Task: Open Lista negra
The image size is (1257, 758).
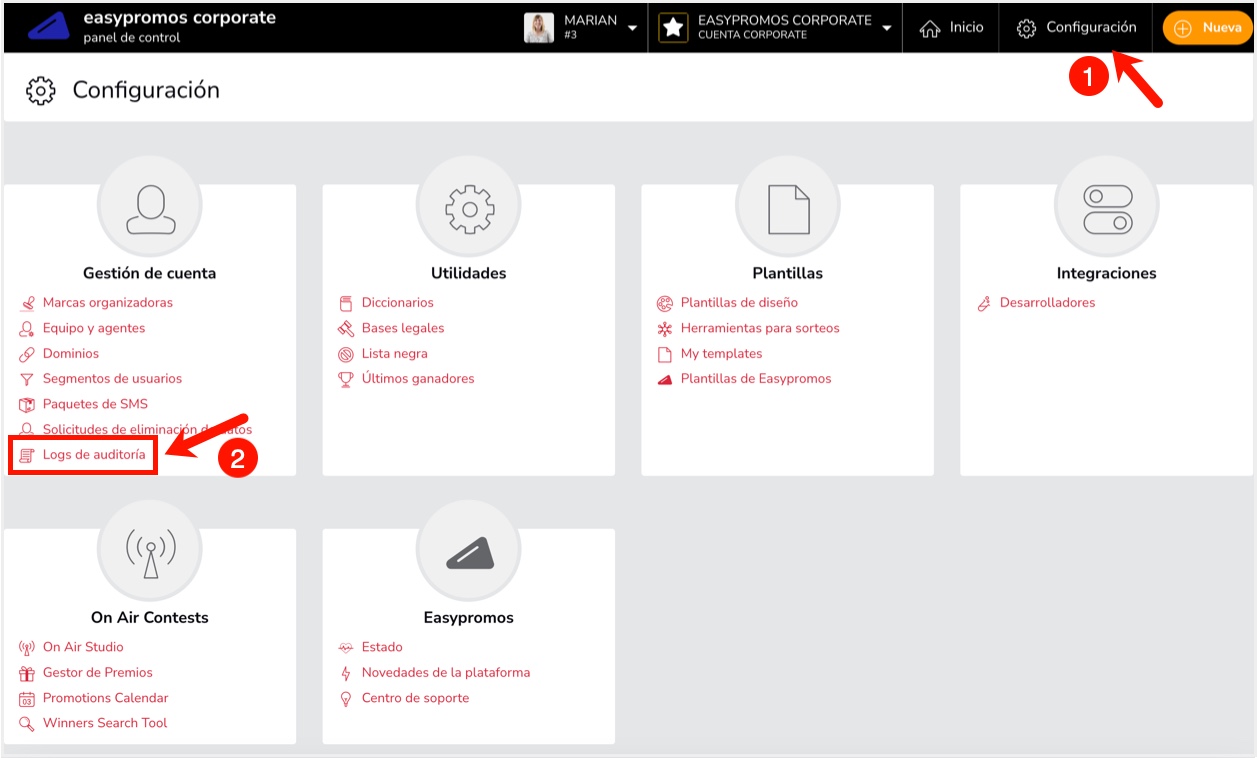Action: pyautogui.click(x=395, y=354)
